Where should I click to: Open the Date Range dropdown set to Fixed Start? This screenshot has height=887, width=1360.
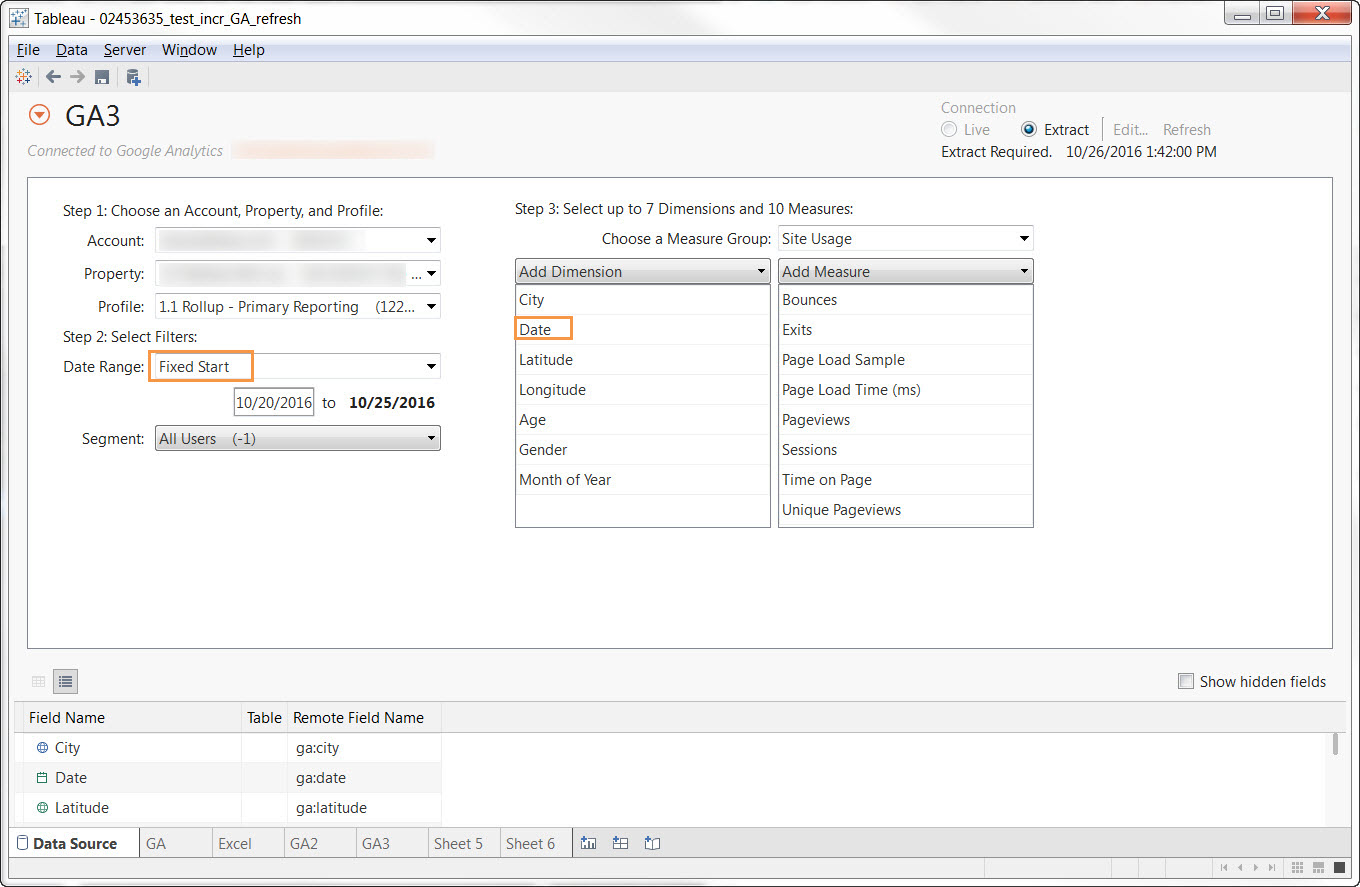[x=297, y=366]
